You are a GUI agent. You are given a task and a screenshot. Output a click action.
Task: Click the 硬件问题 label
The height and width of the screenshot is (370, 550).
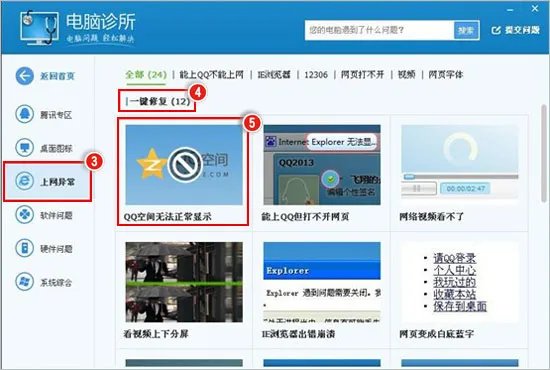(x=56, y=249)
